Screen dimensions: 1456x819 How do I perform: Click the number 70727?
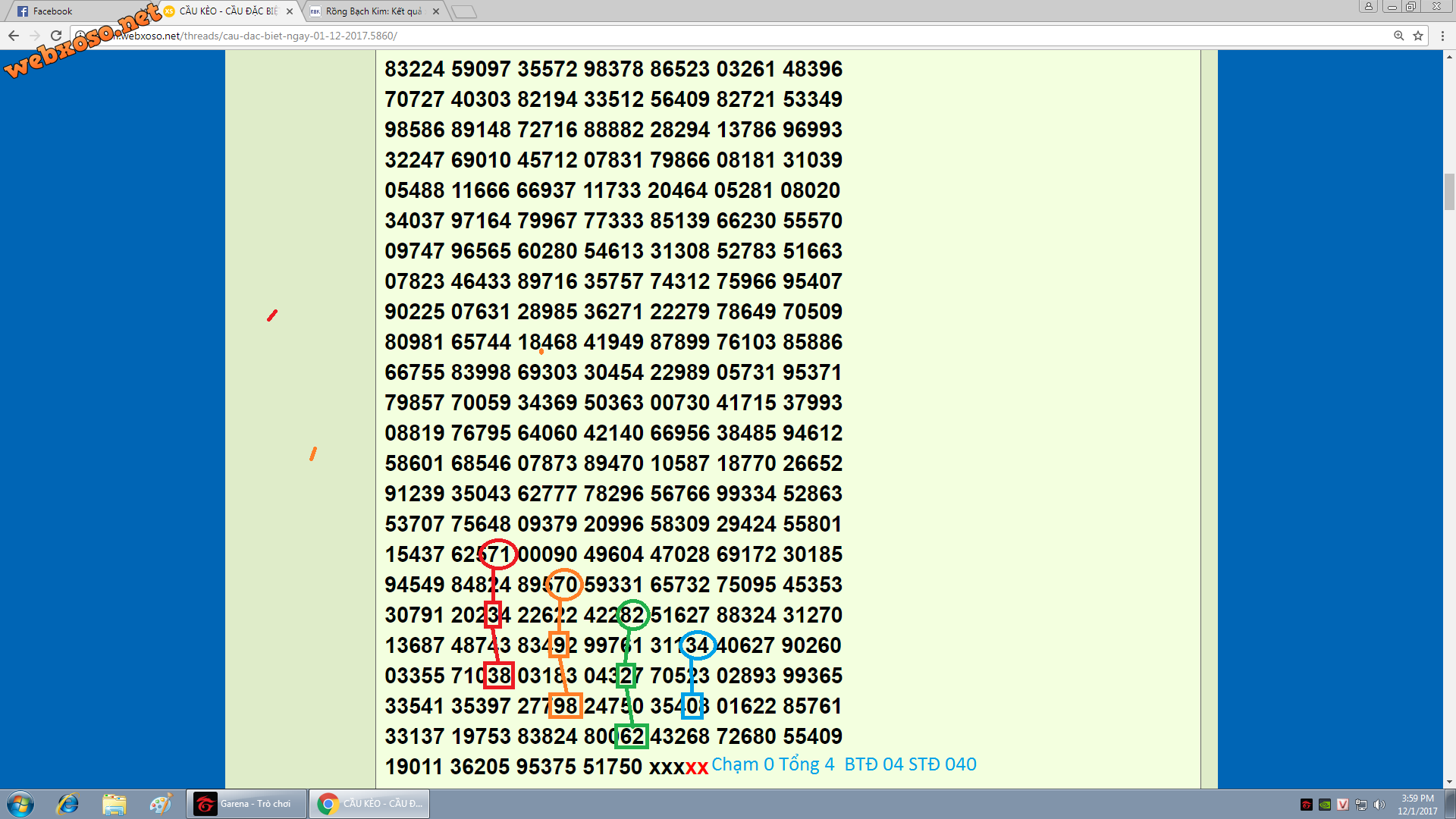click(415, 99)
